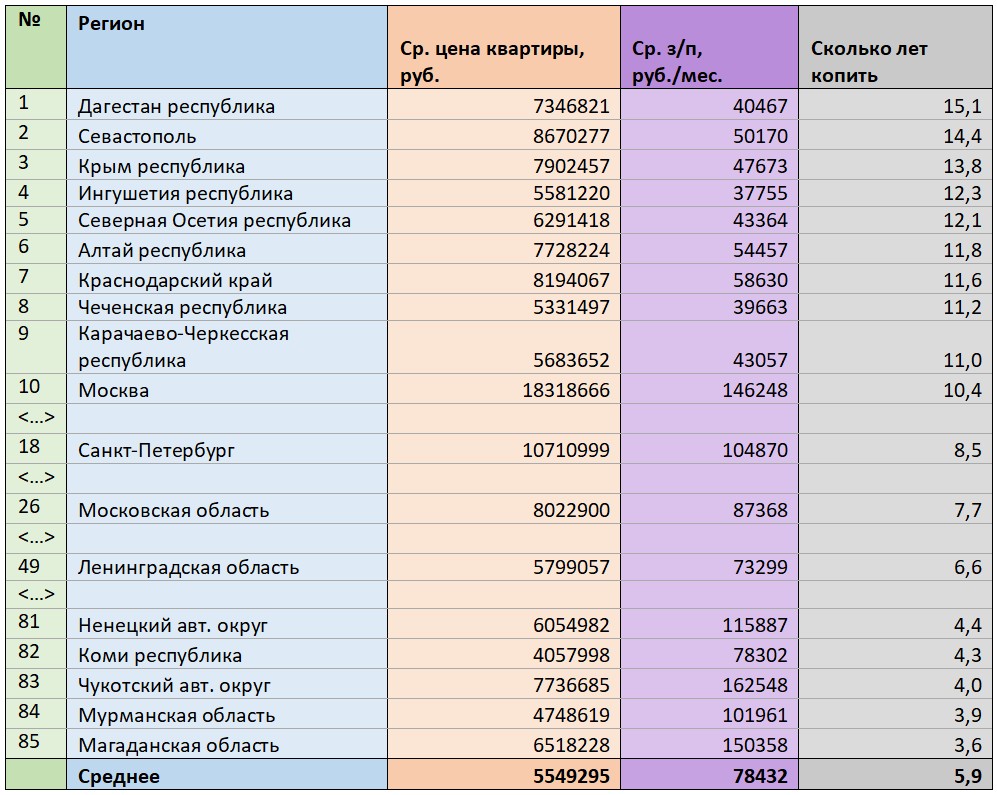Select the "Краснодарский край" cell
The width and height of the screenshot is (997, 795).
click(176, 280)
